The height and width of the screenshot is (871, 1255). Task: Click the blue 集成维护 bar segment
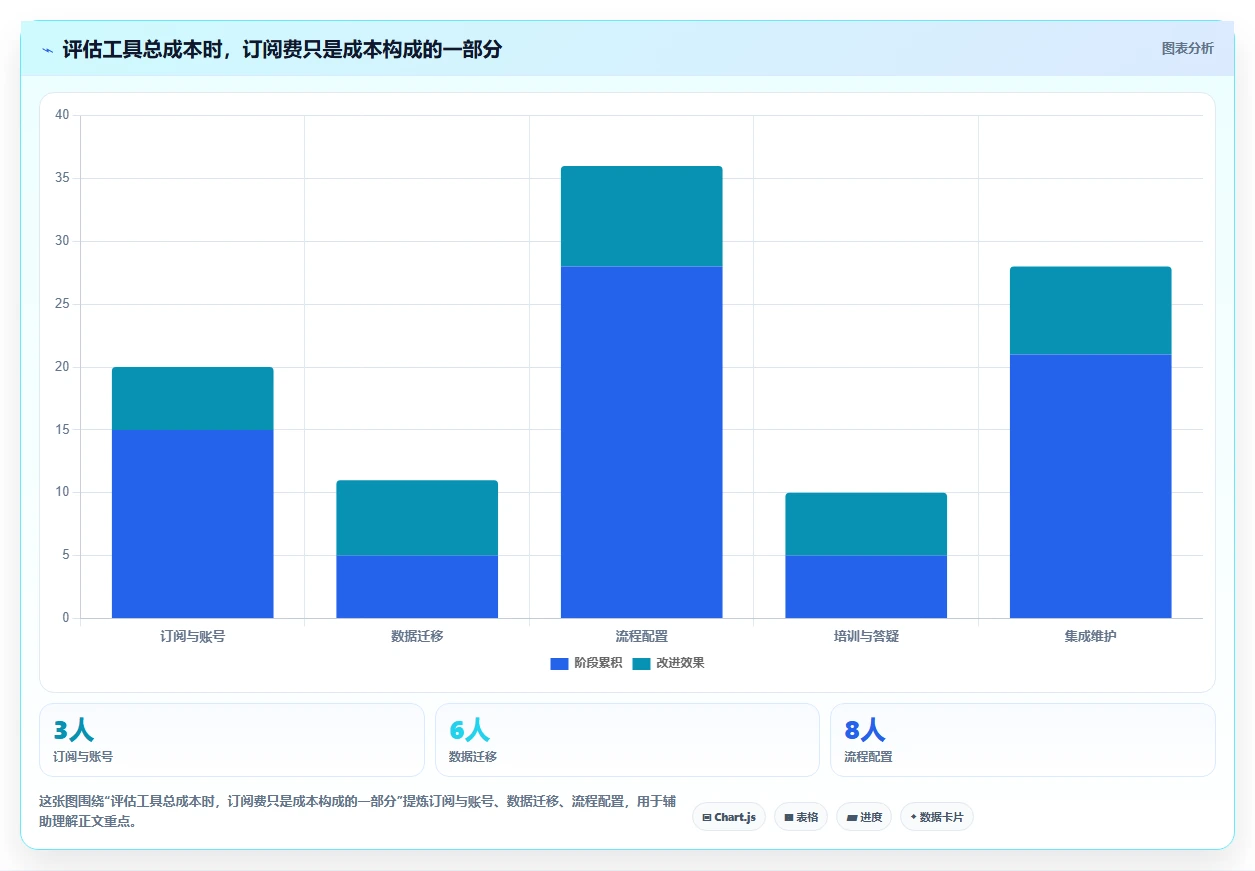click(x=1090, y=486)
